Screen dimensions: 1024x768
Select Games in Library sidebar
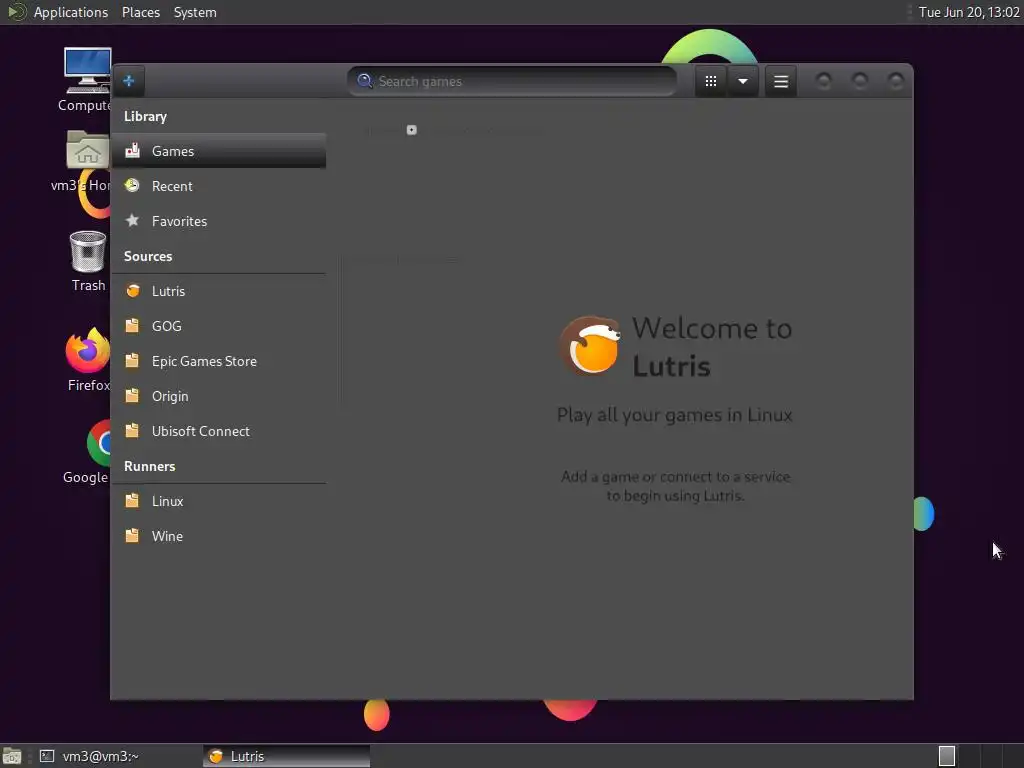pyautogui.click(x=219, y=151)
